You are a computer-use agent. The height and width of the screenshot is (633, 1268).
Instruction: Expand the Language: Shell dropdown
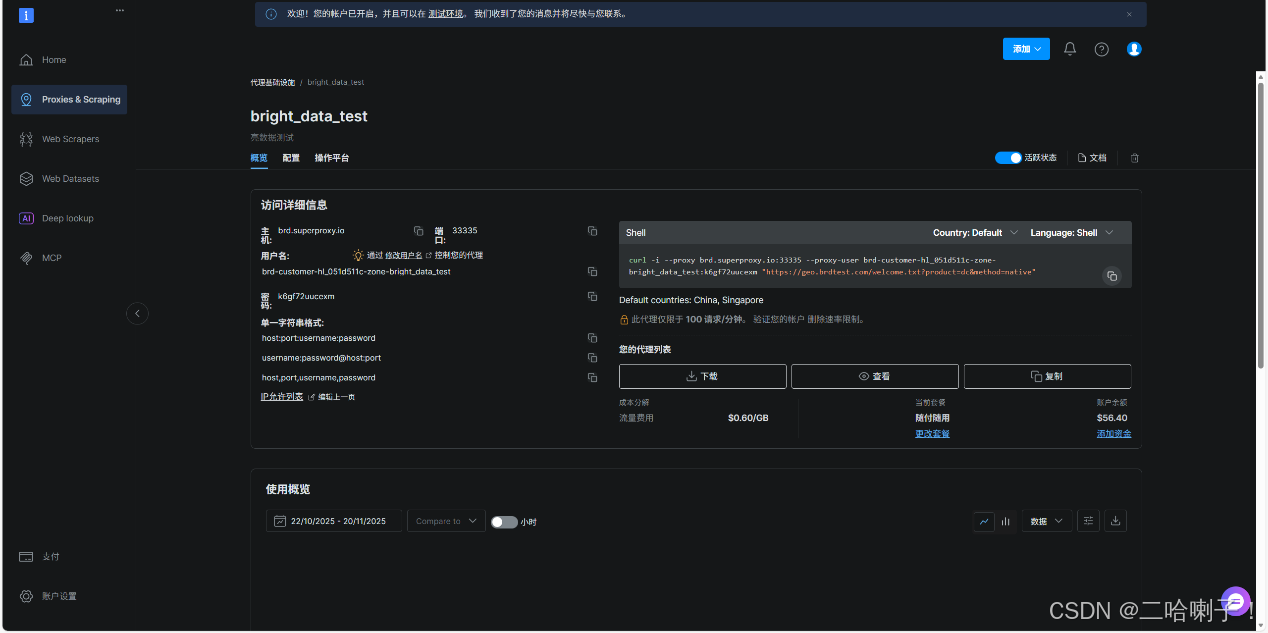coord(1071,233)
